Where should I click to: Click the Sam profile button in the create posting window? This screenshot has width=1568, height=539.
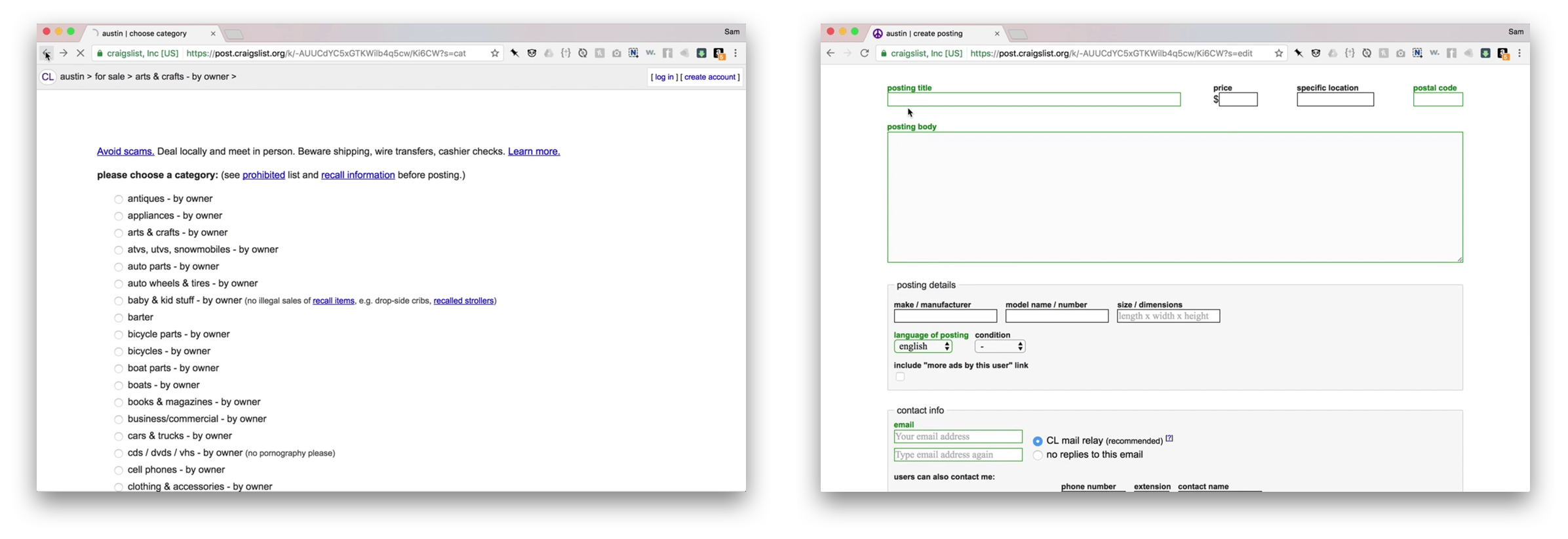pyautogui.click(x=1516, y=31)
